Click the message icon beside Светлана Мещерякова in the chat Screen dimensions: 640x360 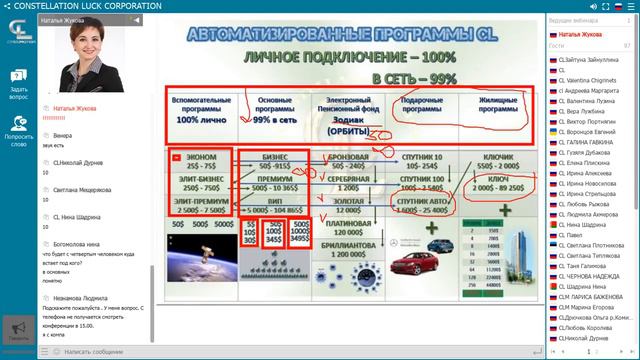click(46, 190)
